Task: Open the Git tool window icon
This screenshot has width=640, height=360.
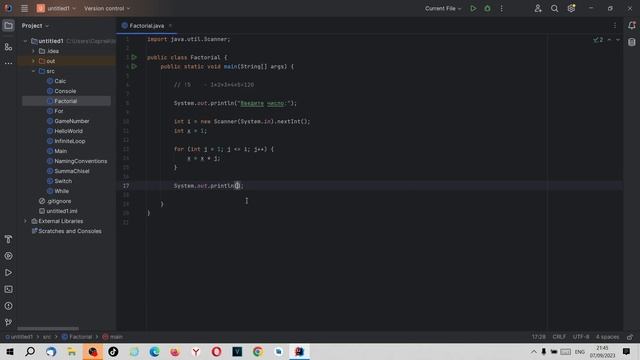Action: (8, 322)
